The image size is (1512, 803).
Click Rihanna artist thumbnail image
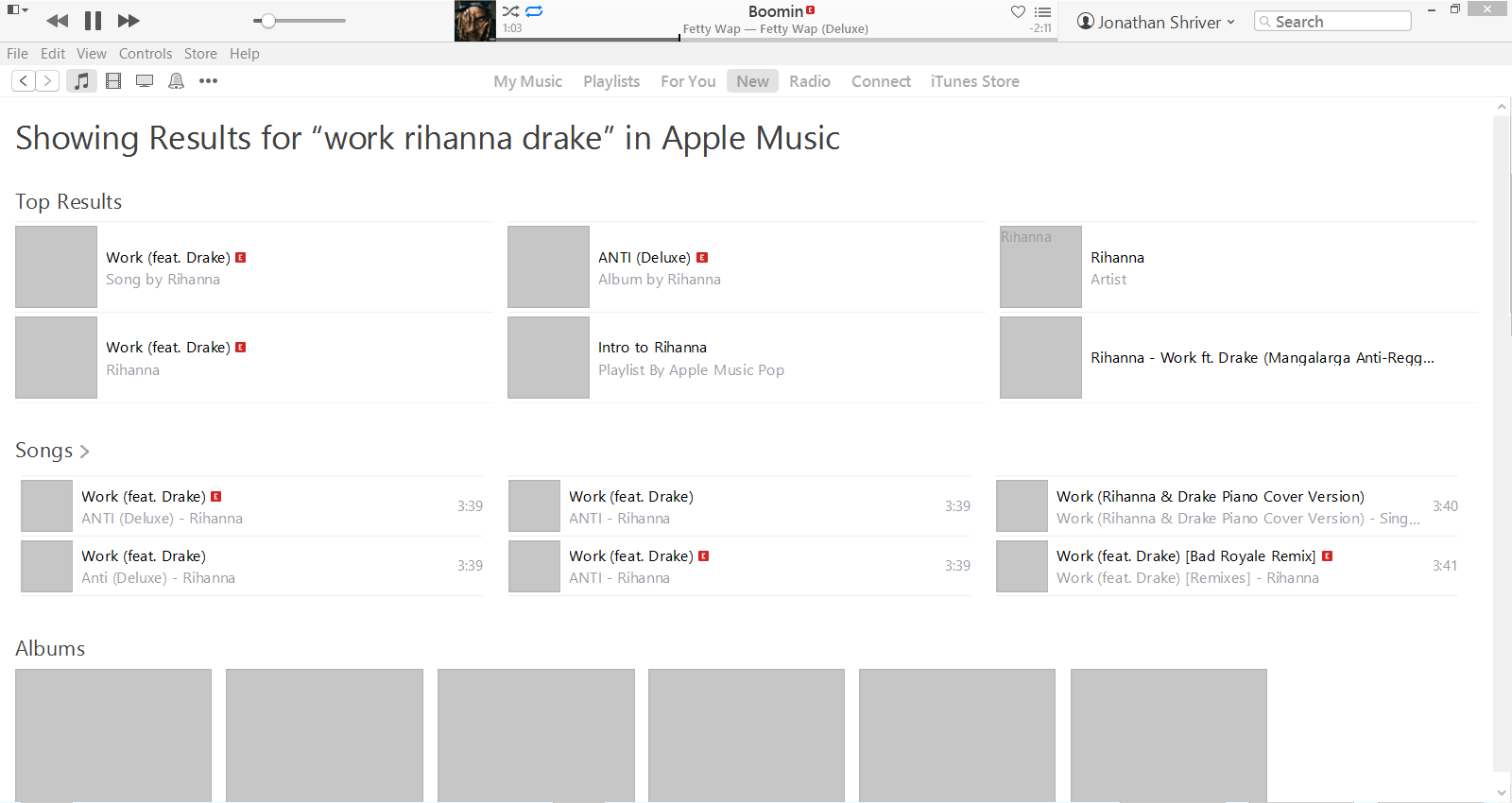(x=1040, y=267)
